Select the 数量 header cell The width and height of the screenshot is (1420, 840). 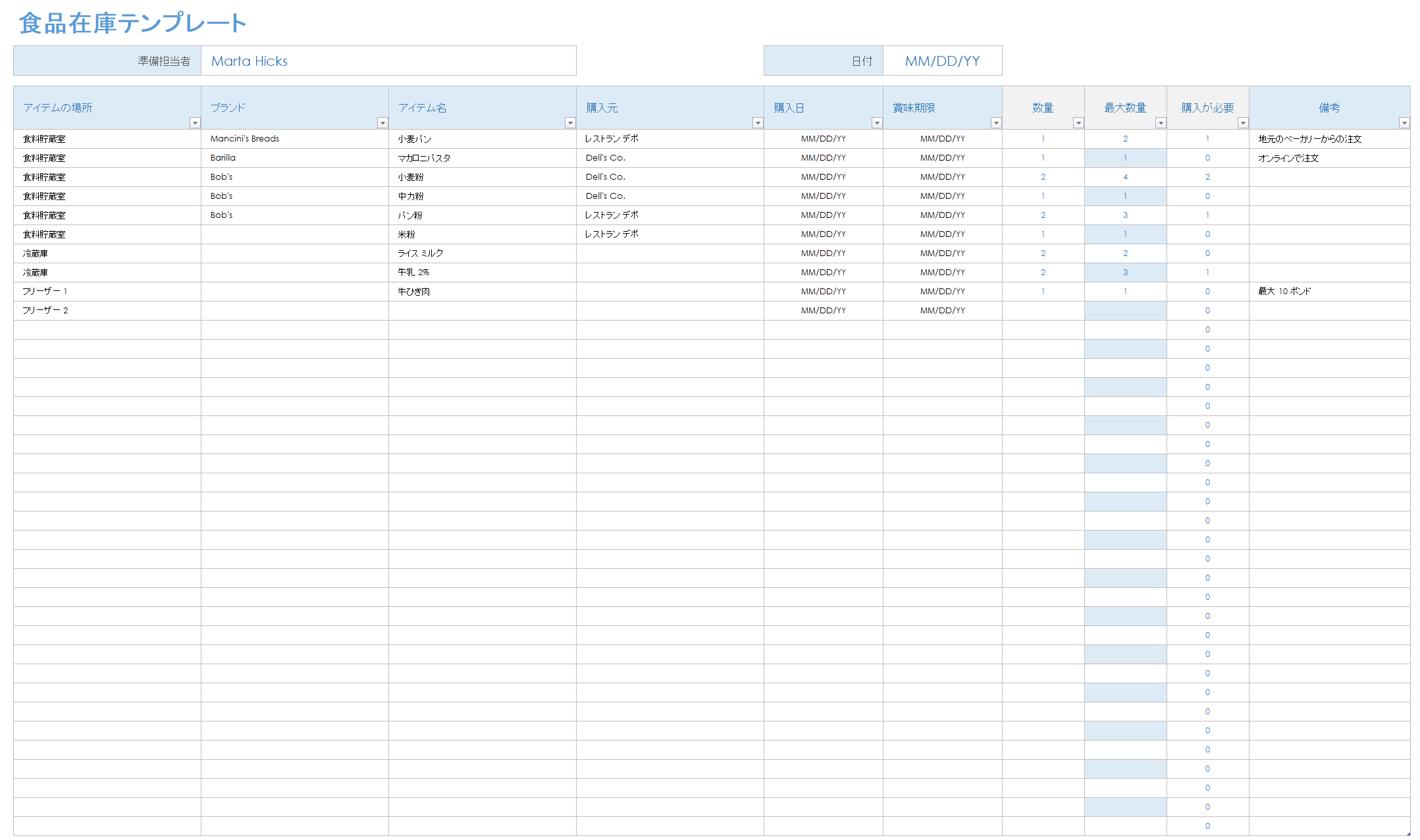point(1043,108)
